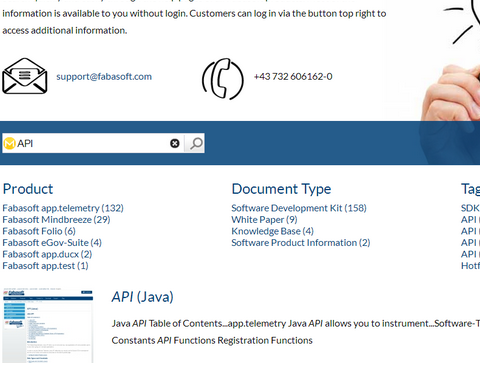This screenshot has width=480, height=366.
Task: Click the Product facet heading
Action: coord(28,189)
